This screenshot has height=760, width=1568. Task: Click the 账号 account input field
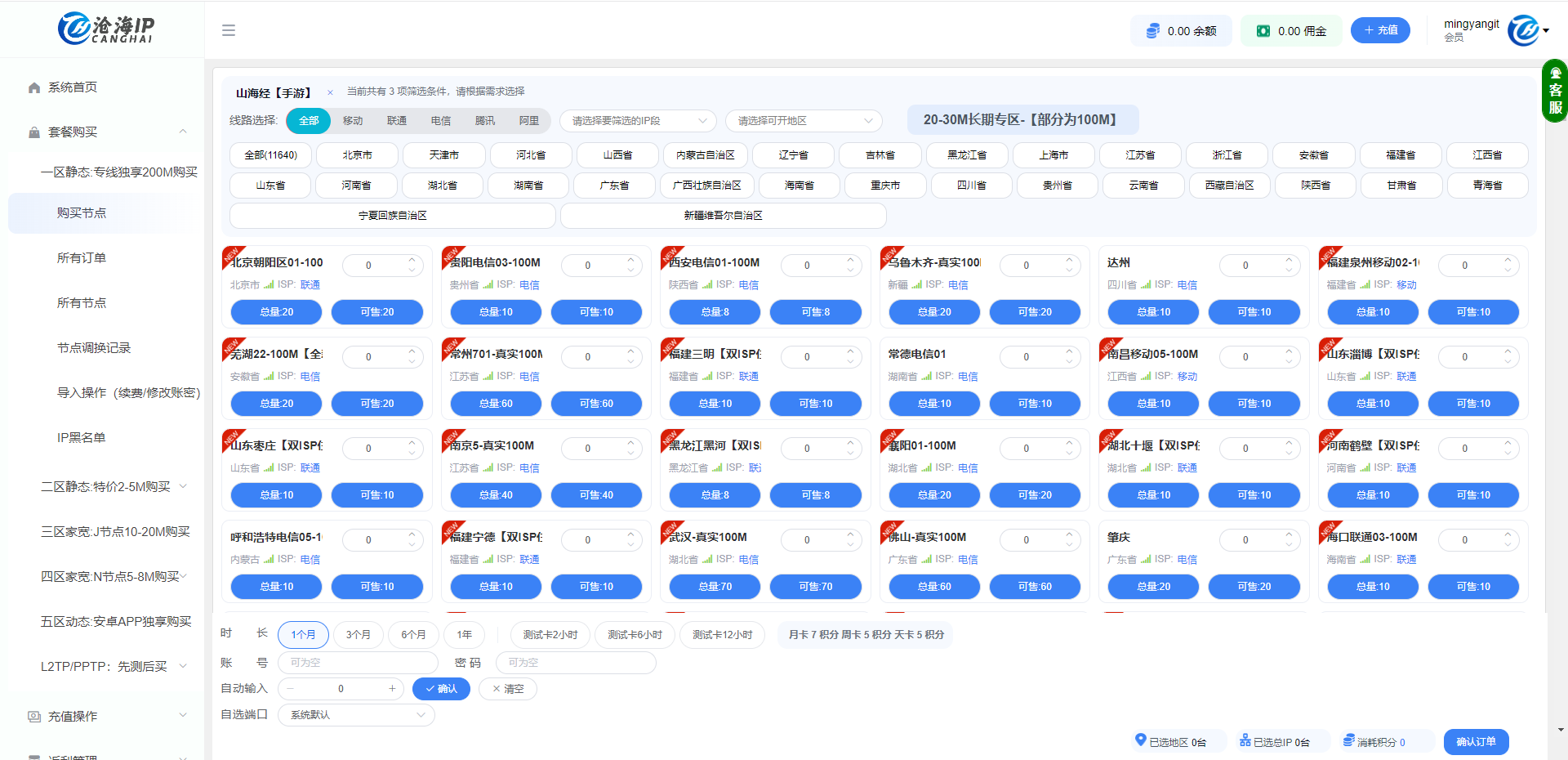[x=357, y=662]
